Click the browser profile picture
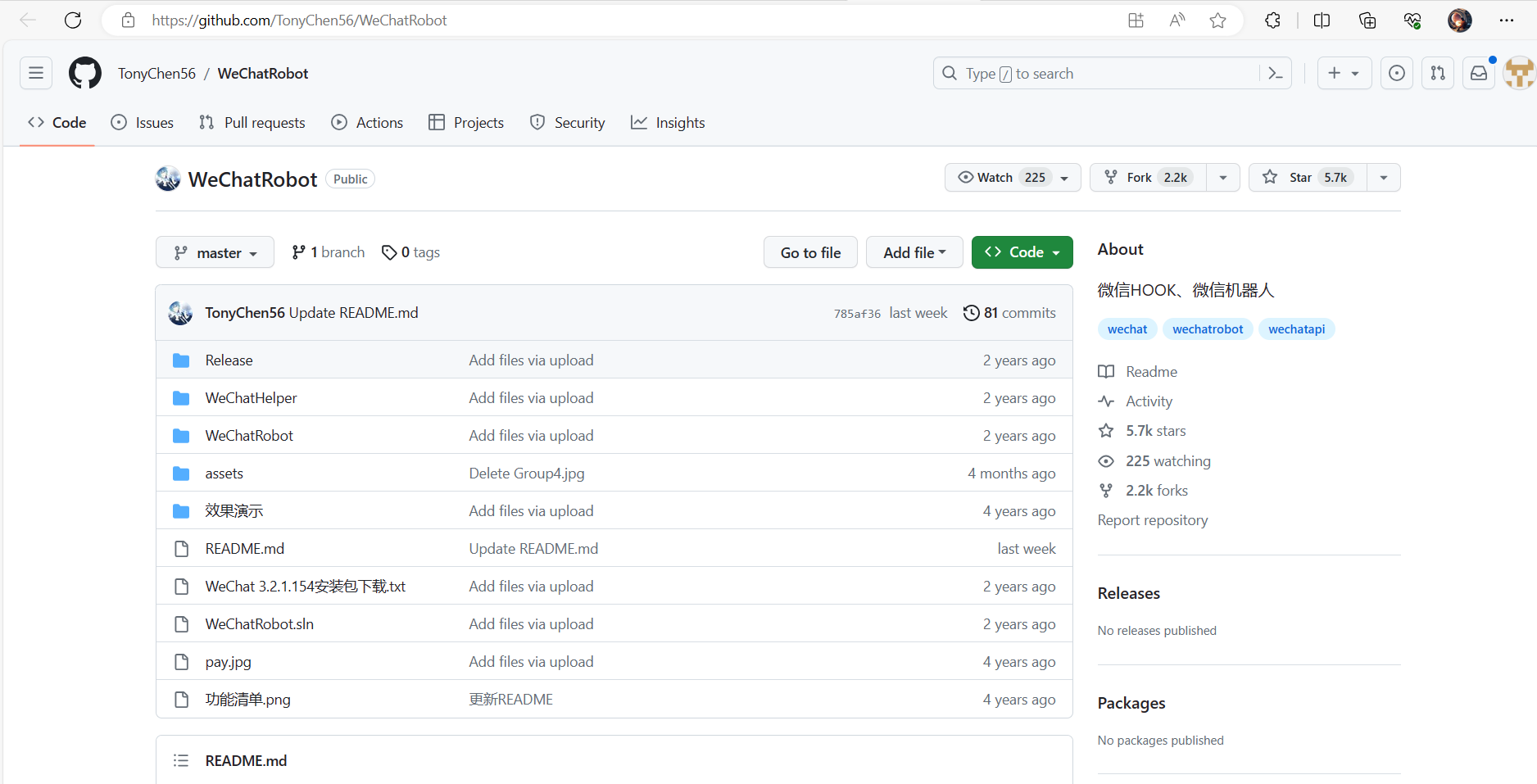The width and height of the screenshot is (1537, 784). coord(1459,20)
